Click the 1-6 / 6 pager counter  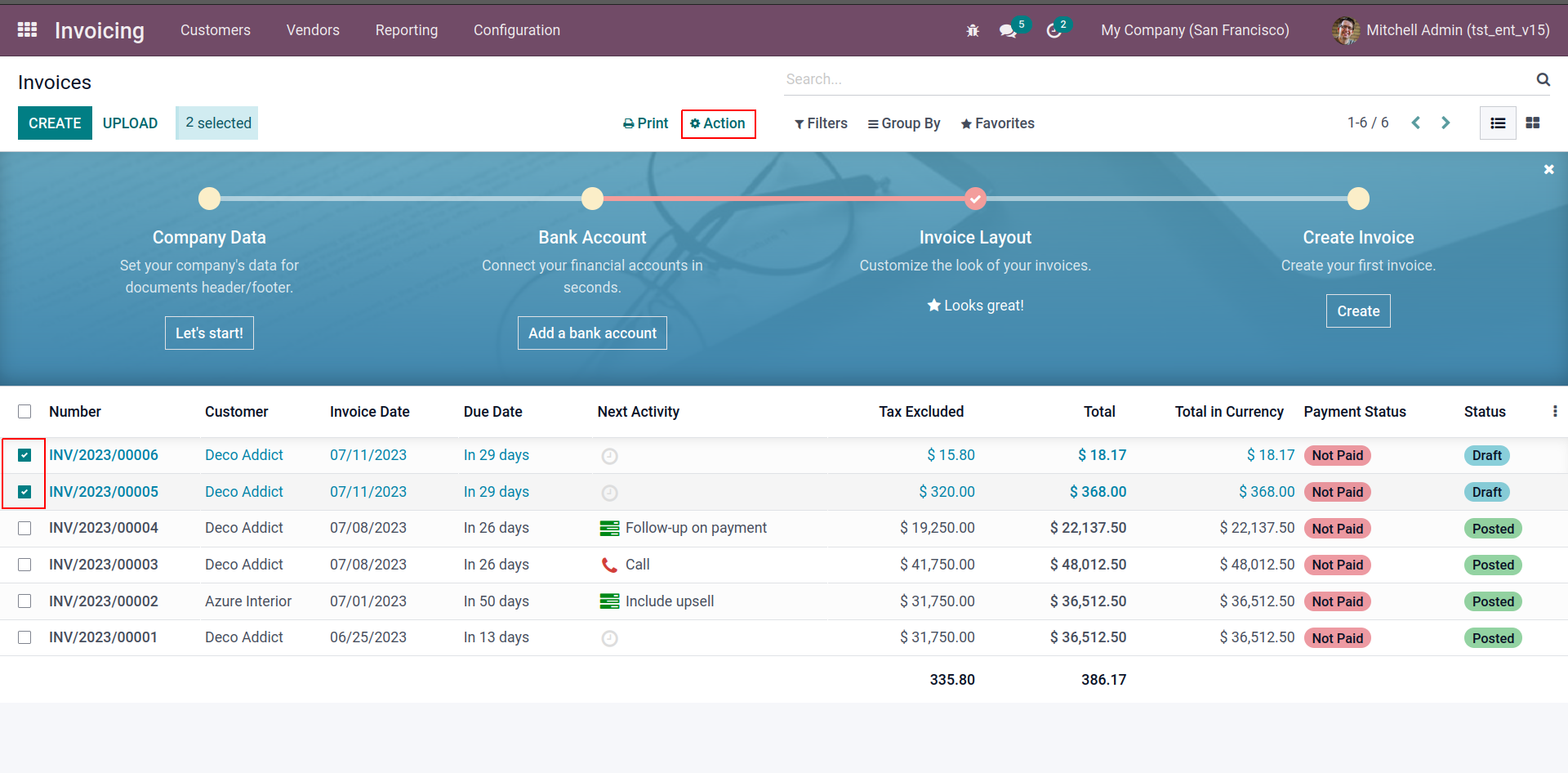(x=1368, y=123)
